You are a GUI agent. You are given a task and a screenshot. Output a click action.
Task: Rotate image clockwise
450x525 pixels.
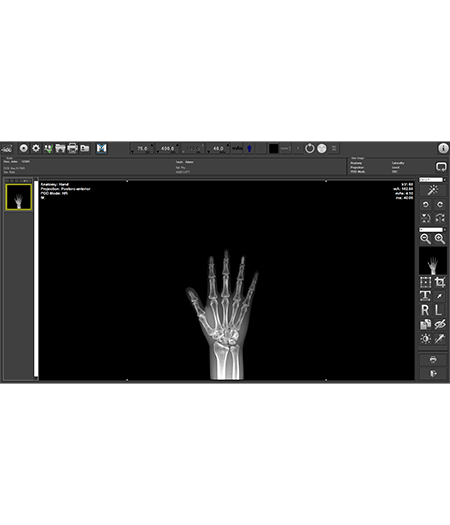(x=440, y=204)
